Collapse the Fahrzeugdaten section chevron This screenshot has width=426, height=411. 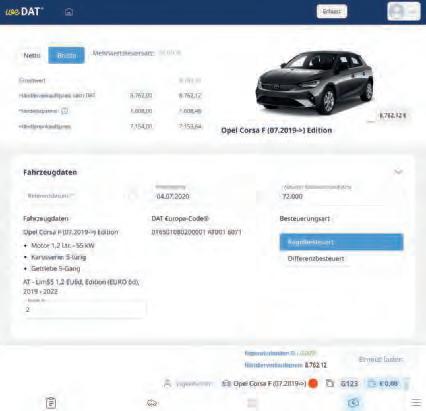click(398, 172)
